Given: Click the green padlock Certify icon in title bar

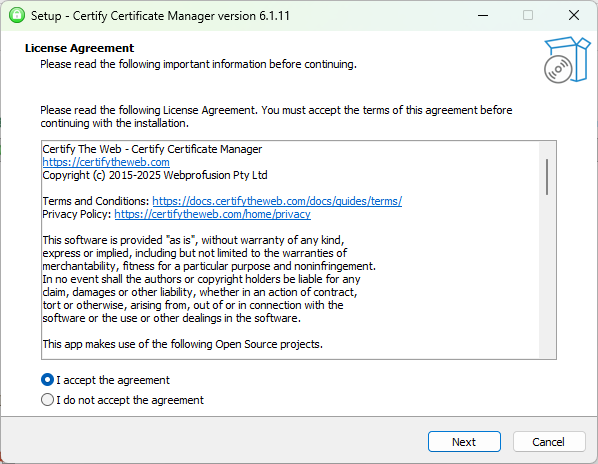Looking at the screenshot, I should pos(17,15).
